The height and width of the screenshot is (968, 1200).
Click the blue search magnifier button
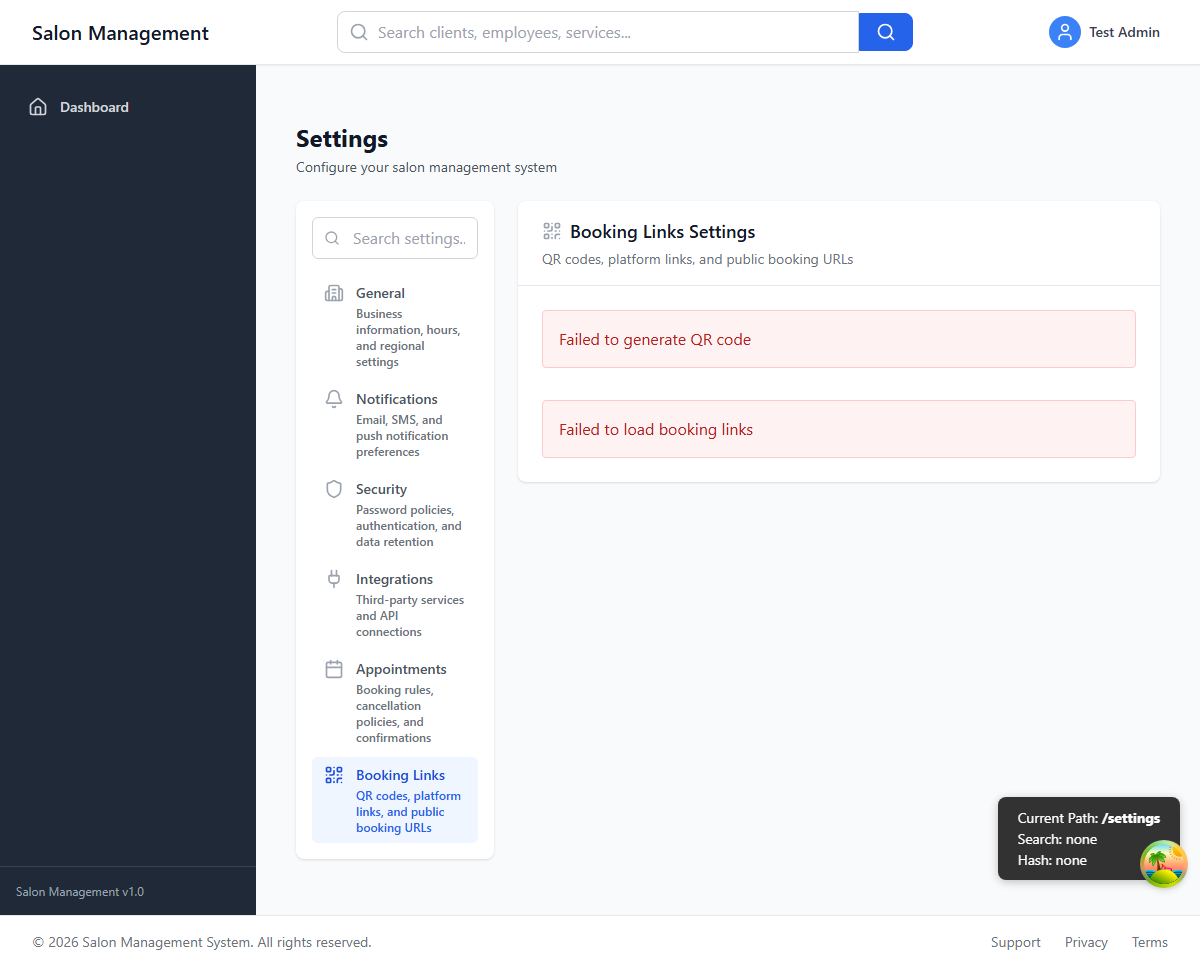pyautogui.click(x=885, y=32)
